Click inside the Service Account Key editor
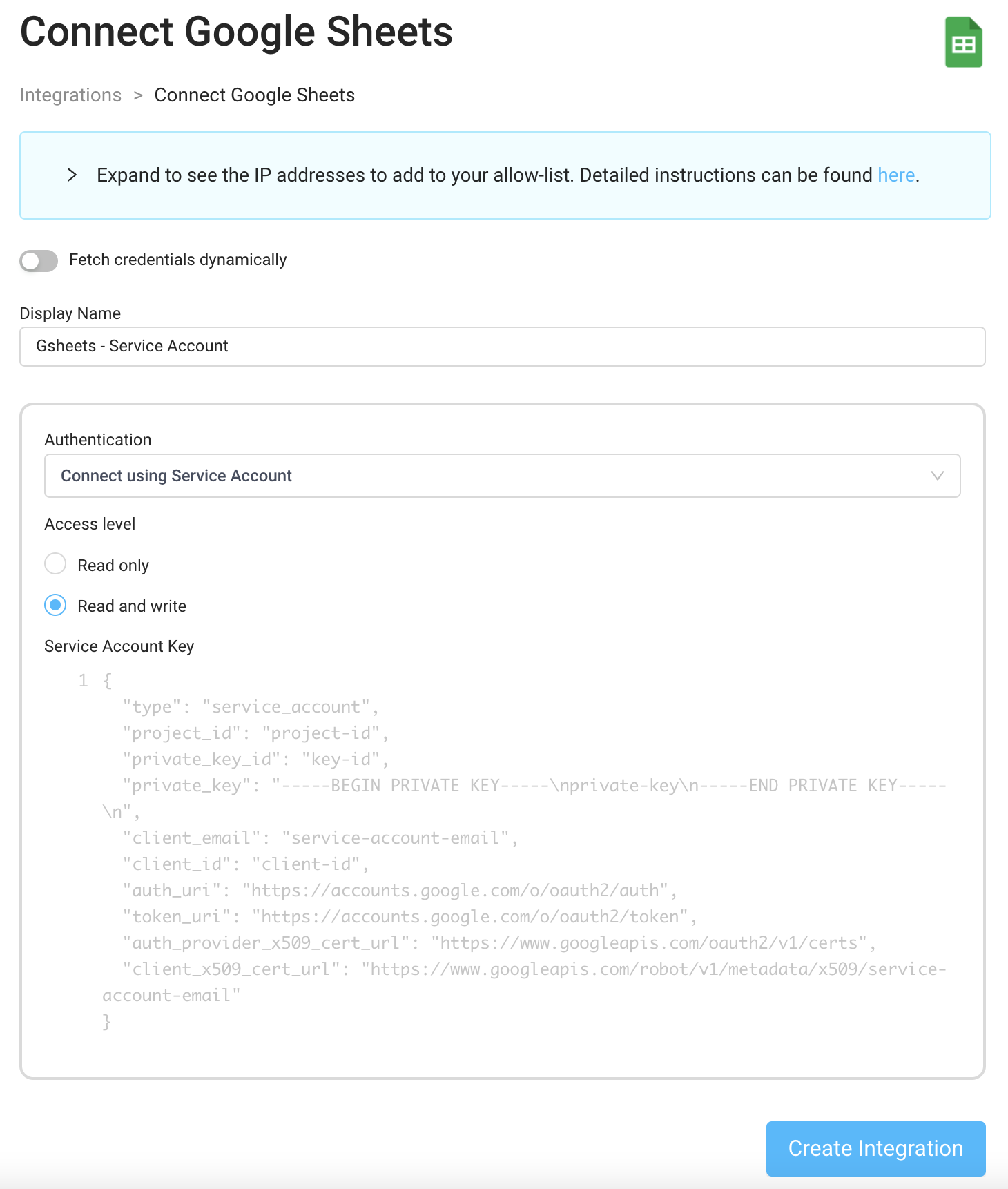The image size is (1008, 1189). [483, 829]
